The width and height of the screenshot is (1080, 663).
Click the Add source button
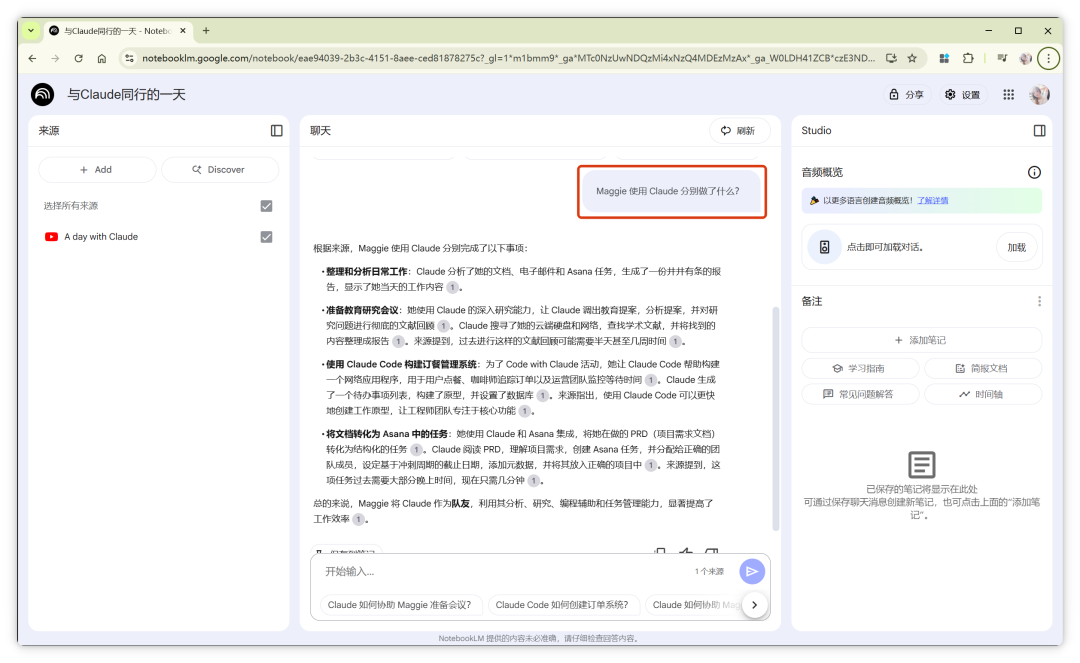pos(96,169)
